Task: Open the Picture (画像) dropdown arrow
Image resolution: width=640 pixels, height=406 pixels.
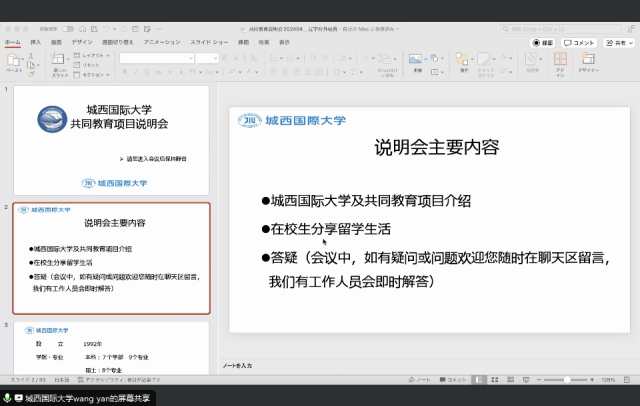Action: coord(425,59)
